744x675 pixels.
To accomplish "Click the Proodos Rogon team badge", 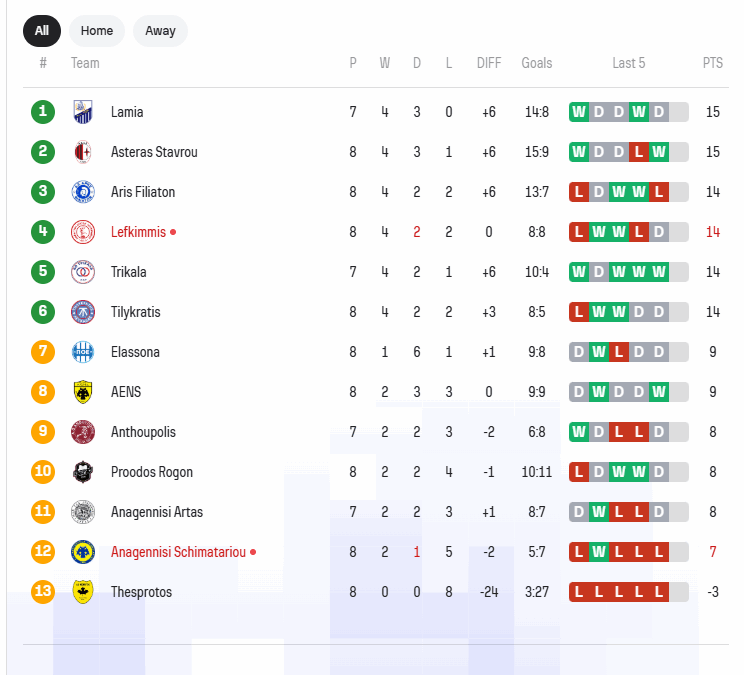I will [x=83, y=472].
